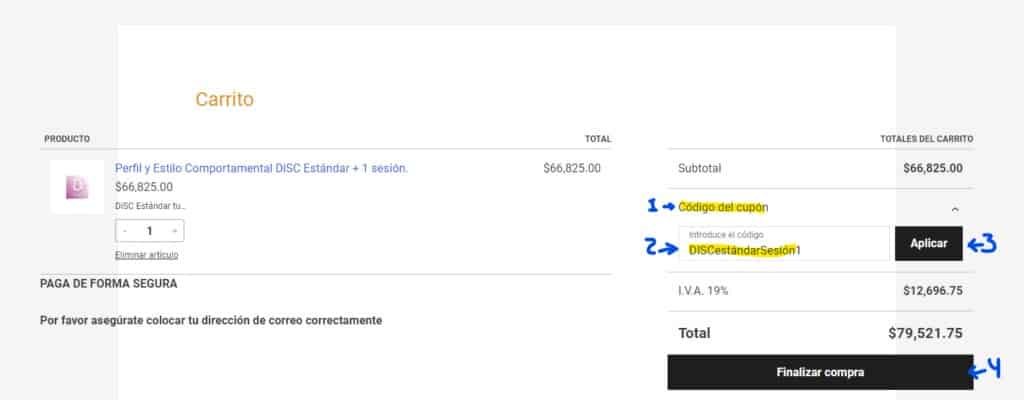Click the Carrito page heading
The height and width of the screenshot is (400, 1024).
click(x=224, y=99)
